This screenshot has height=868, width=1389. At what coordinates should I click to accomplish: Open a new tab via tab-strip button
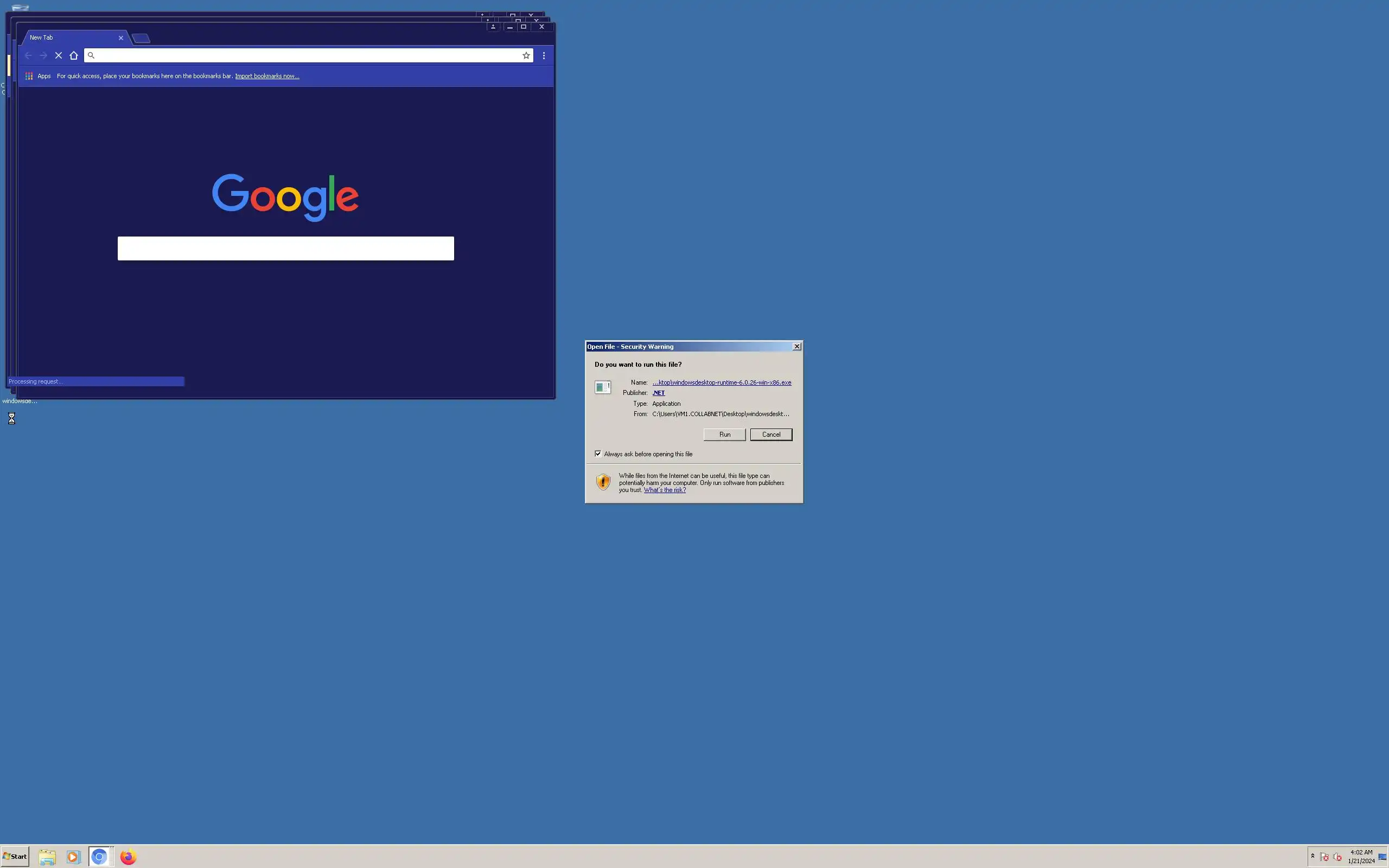(x=141, y=39)
